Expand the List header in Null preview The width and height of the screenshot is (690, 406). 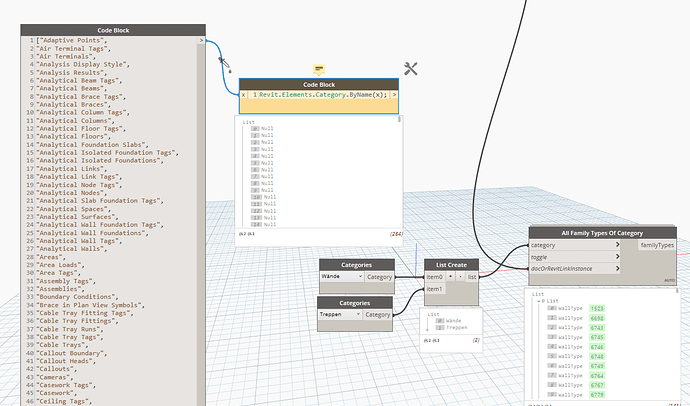pyautogui.click(x=248, y=121)
